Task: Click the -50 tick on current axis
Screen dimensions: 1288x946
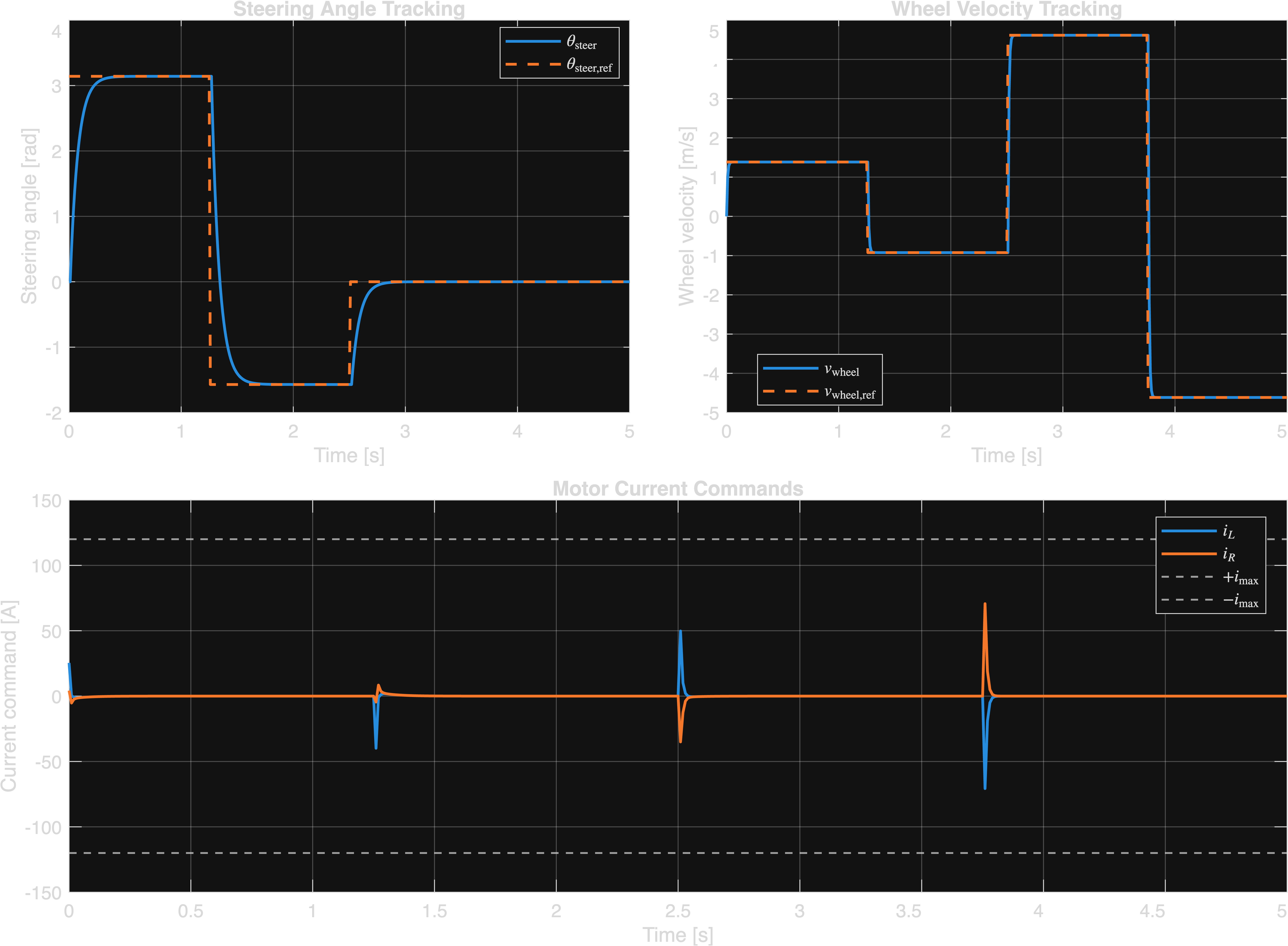Action: pyautogui.click(x=48, y=762)
